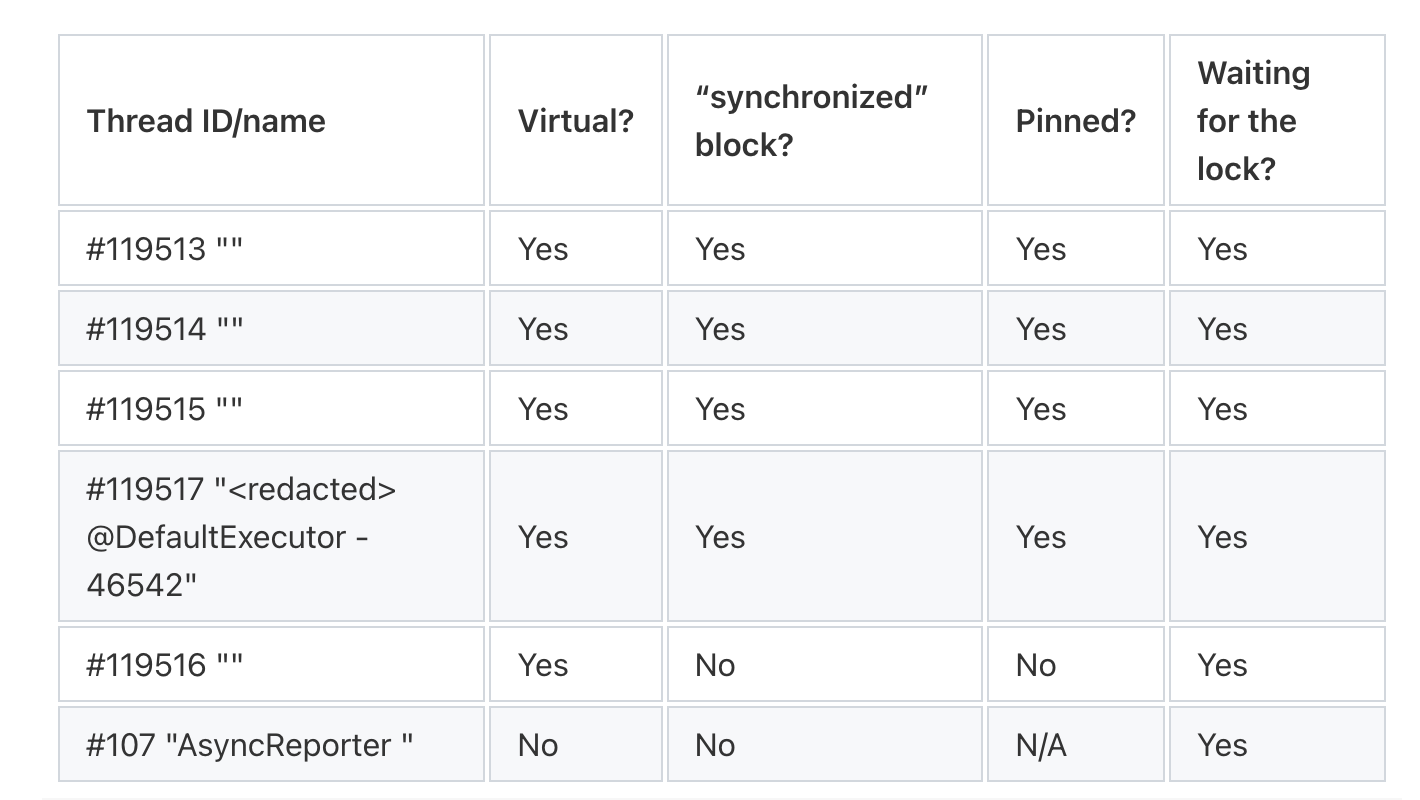Click the "Waiting for the lock?" header

pyautogui.click(x=1277, y=120)
